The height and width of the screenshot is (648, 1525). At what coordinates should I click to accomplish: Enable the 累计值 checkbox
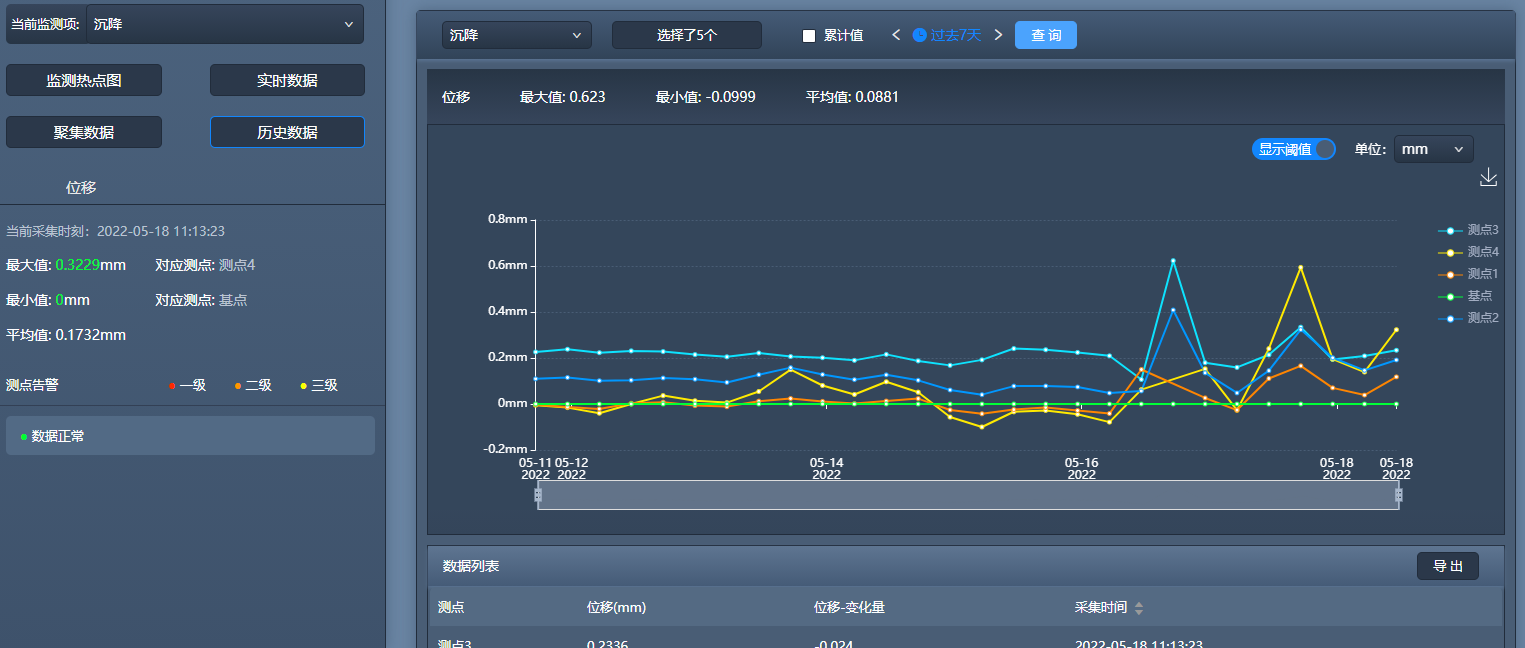click(809, 36)
